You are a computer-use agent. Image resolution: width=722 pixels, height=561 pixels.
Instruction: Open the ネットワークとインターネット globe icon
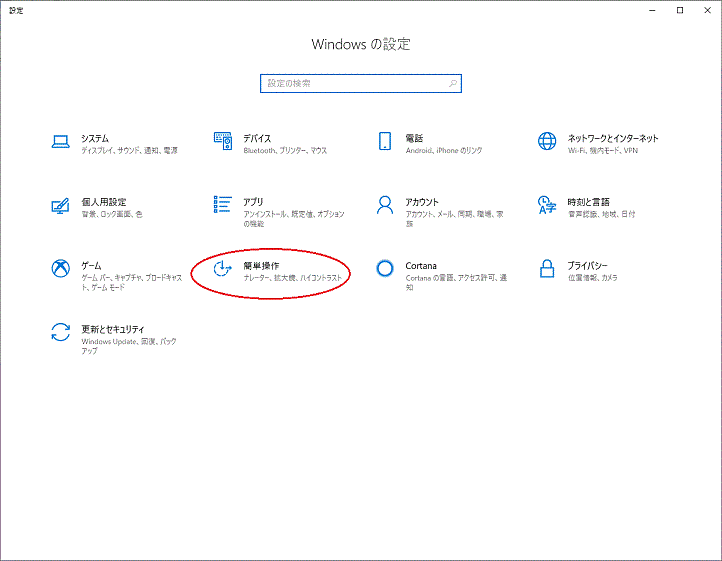pyautogui.click(x=547, y=141)
